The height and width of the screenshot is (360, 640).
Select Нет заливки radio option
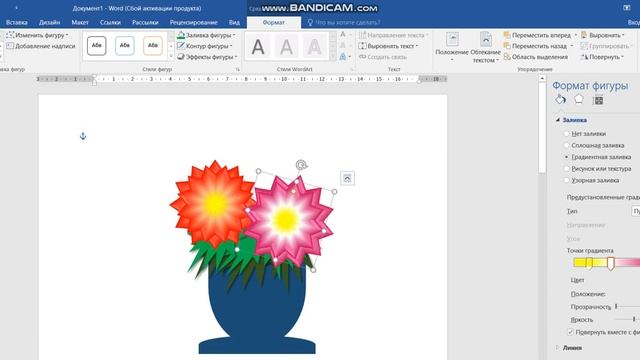tap(567, 133)
